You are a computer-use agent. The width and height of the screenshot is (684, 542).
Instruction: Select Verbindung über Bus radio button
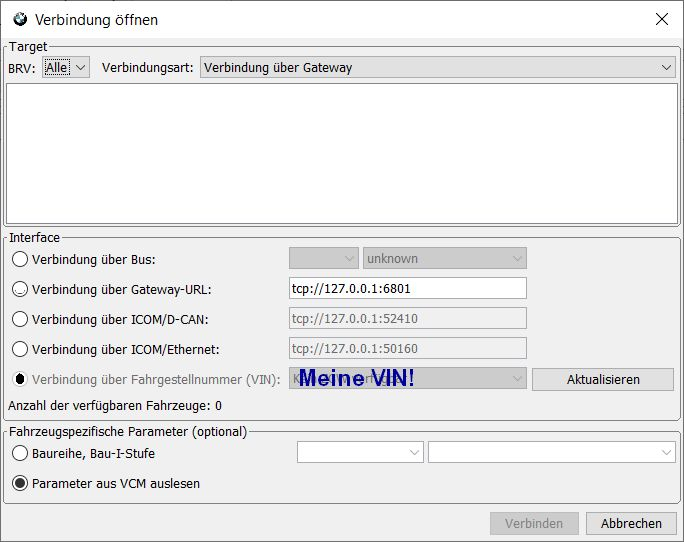pyautogui.click(x=20, y=259)
